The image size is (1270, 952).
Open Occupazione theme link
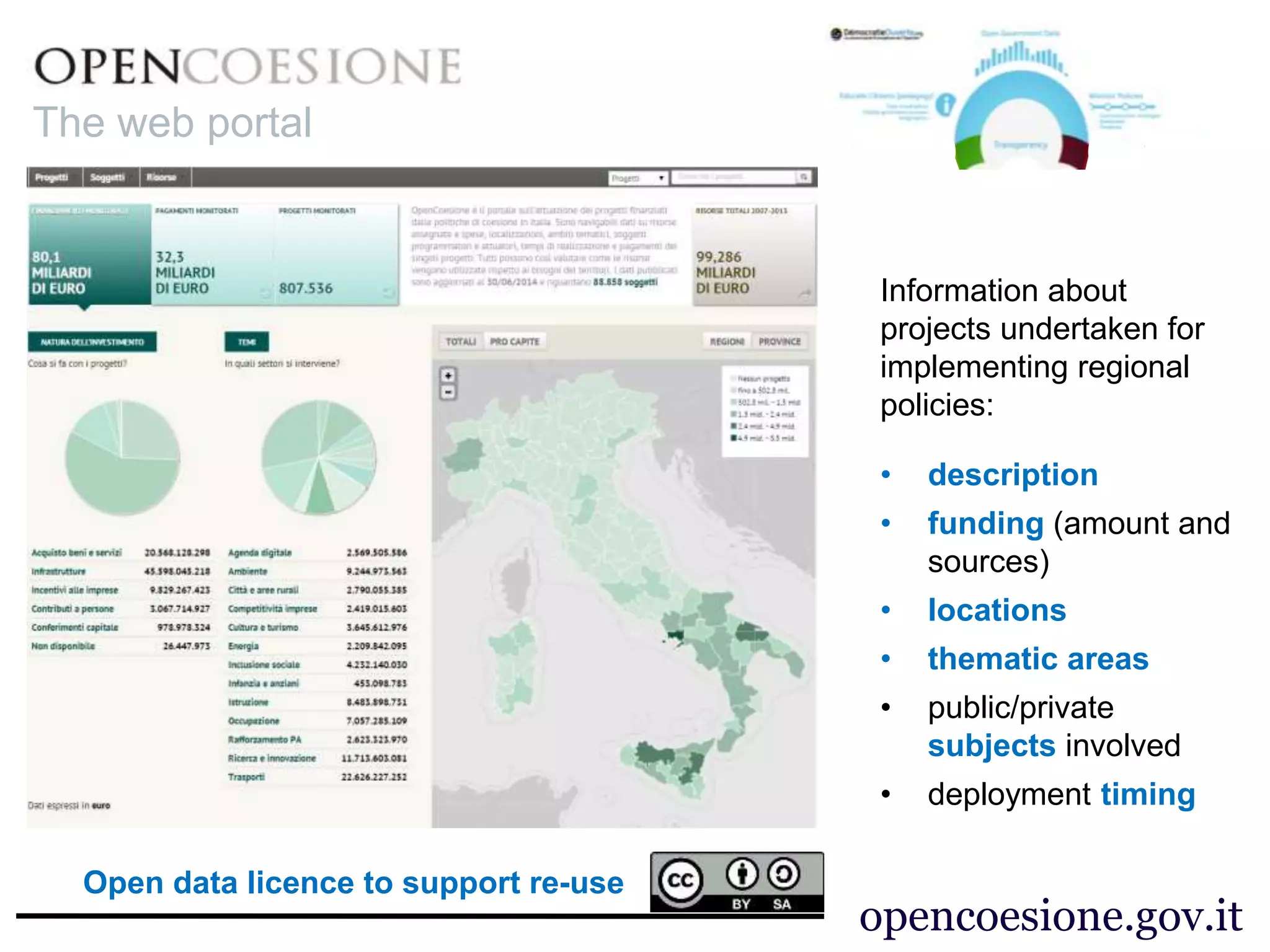254,721
